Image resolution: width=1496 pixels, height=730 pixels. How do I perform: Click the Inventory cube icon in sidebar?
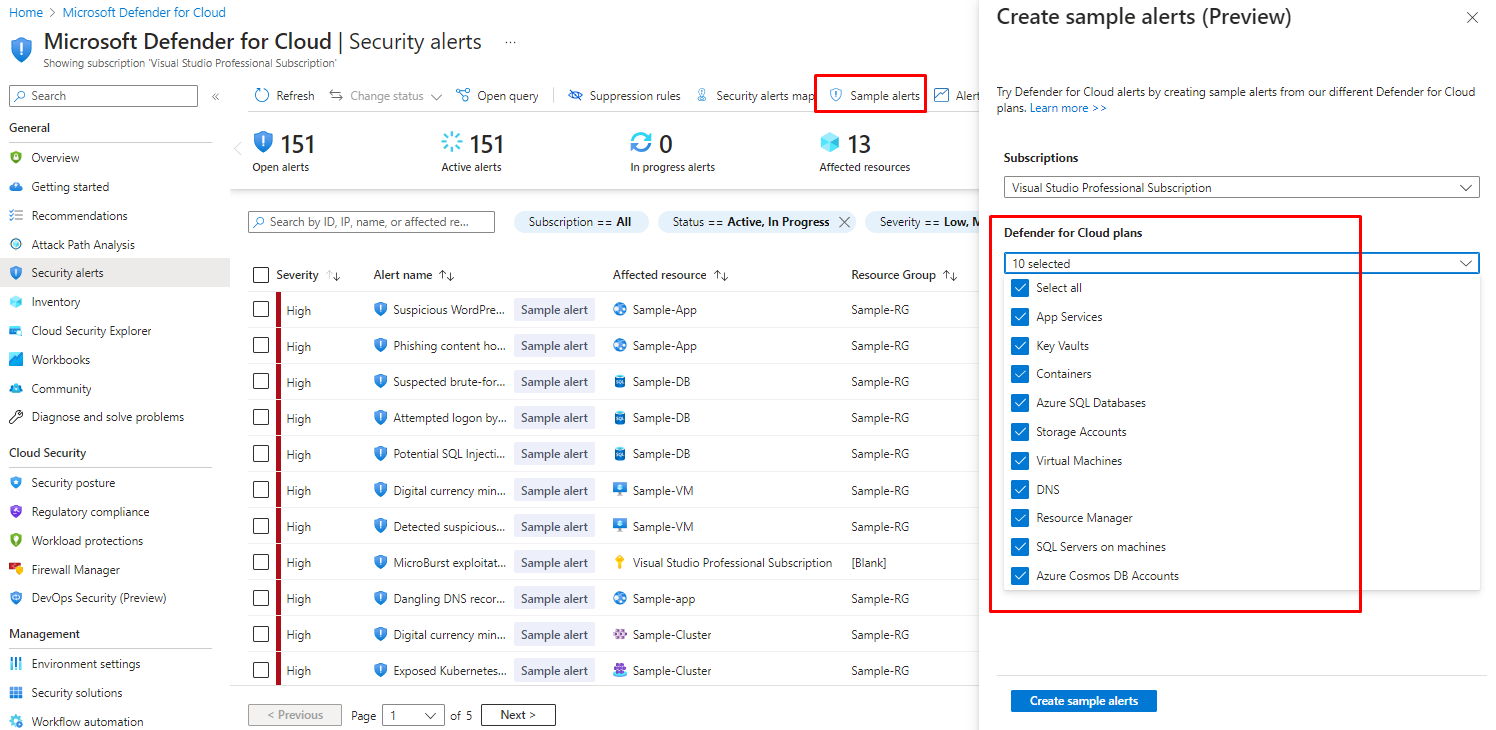tap(16, 302)
